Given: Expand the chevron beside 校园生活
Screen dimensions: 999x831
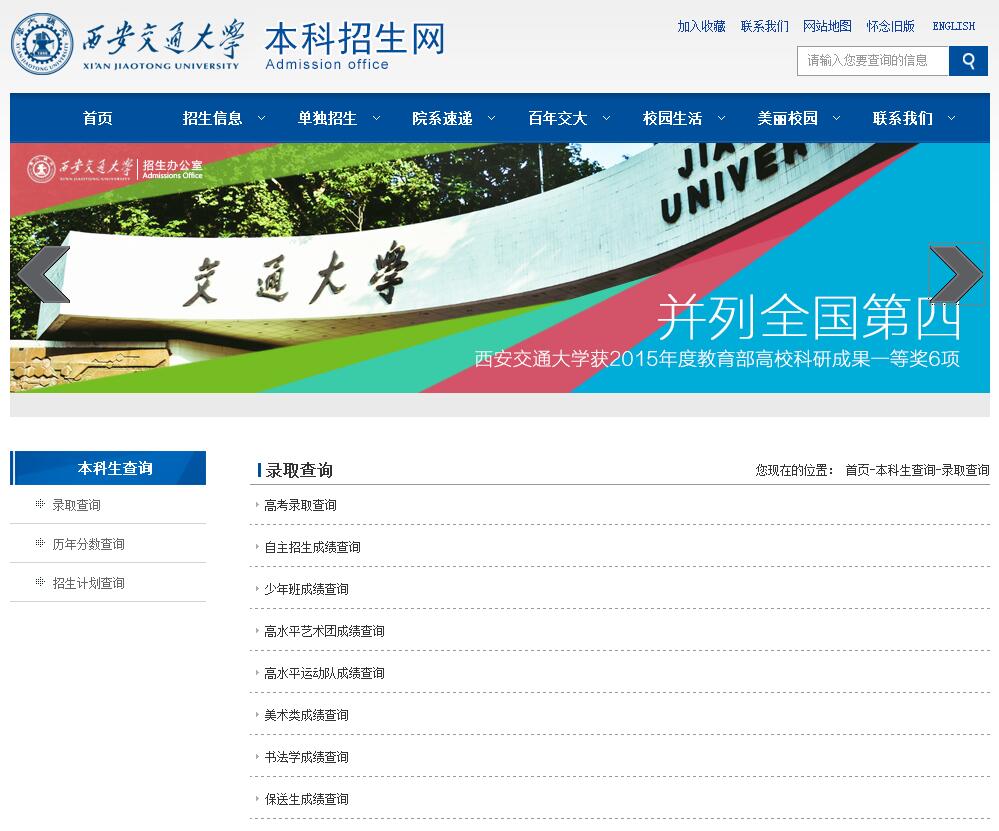Looking at the screenshot, I should [721, 118].
